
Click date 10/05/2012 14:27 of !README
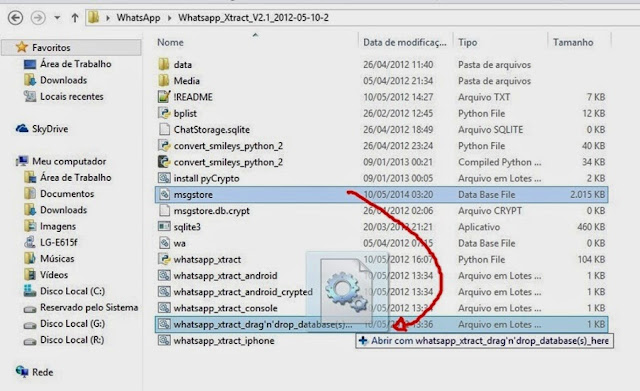tap(398, 97)
